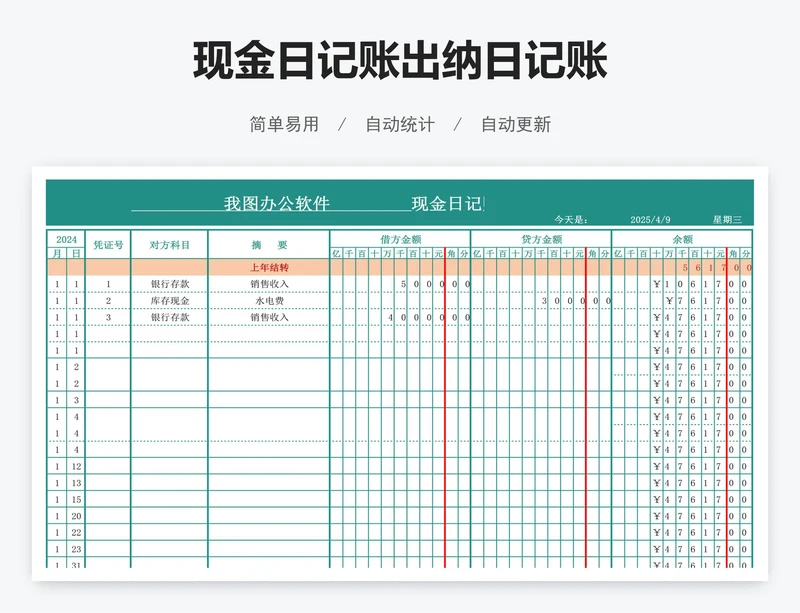Click the "月" column header

tap(57, 253)
